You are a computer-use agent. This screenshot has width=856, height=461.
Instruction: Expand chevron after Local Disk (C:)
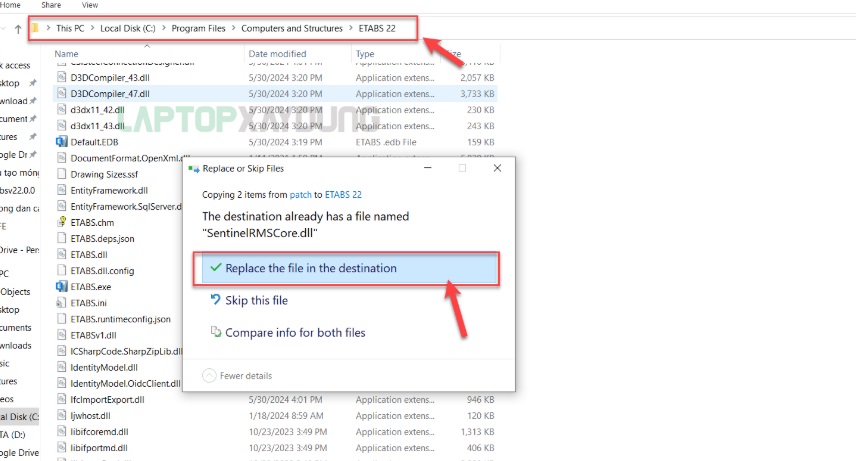coord(163,28)
